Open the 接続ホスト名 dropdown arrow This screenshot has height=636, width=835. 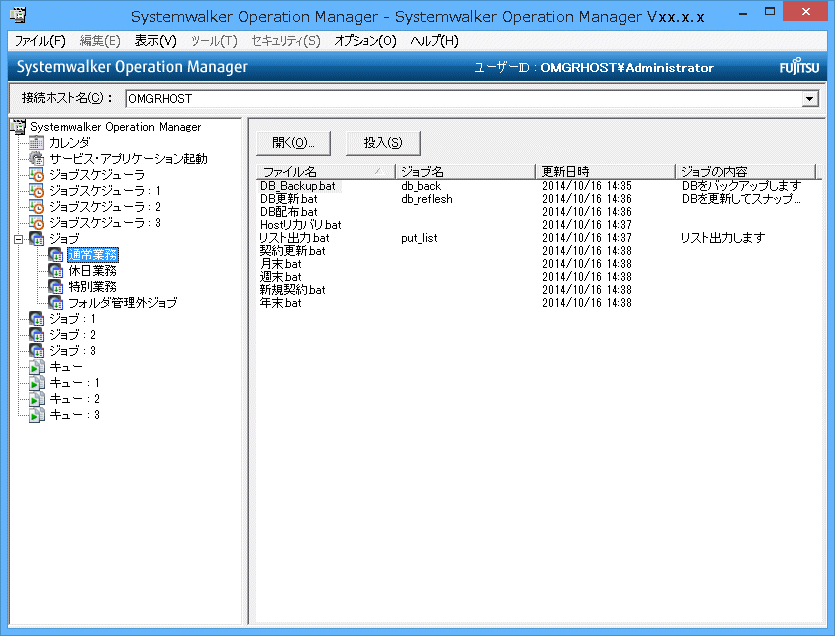point(810,99)
